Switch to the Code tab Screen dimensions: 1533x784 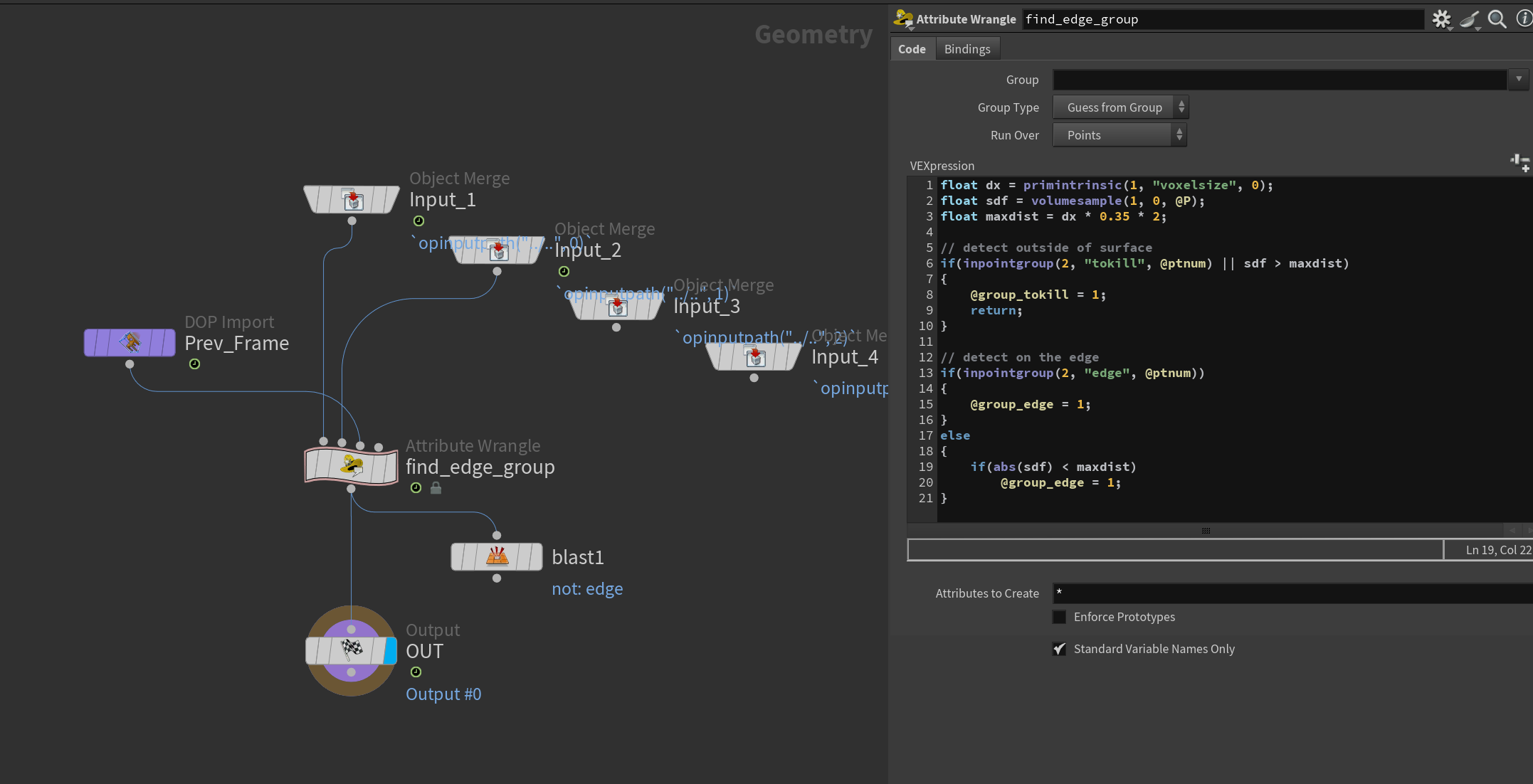(912, 49)
